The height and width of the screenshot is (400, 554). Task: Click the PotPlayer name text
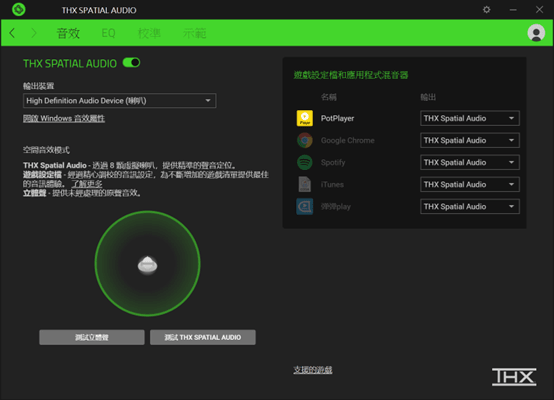(x=337, y=118)
